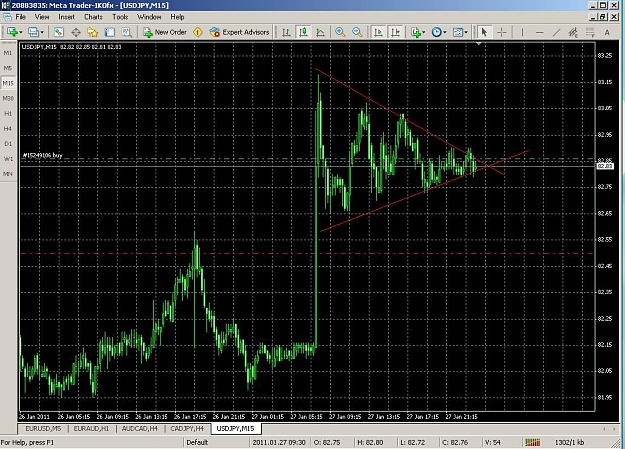Select the USDJPY,M15 chart tab
Image resolution: width=625 pixels, height=449 pixels.
click(x=236, y=429)
